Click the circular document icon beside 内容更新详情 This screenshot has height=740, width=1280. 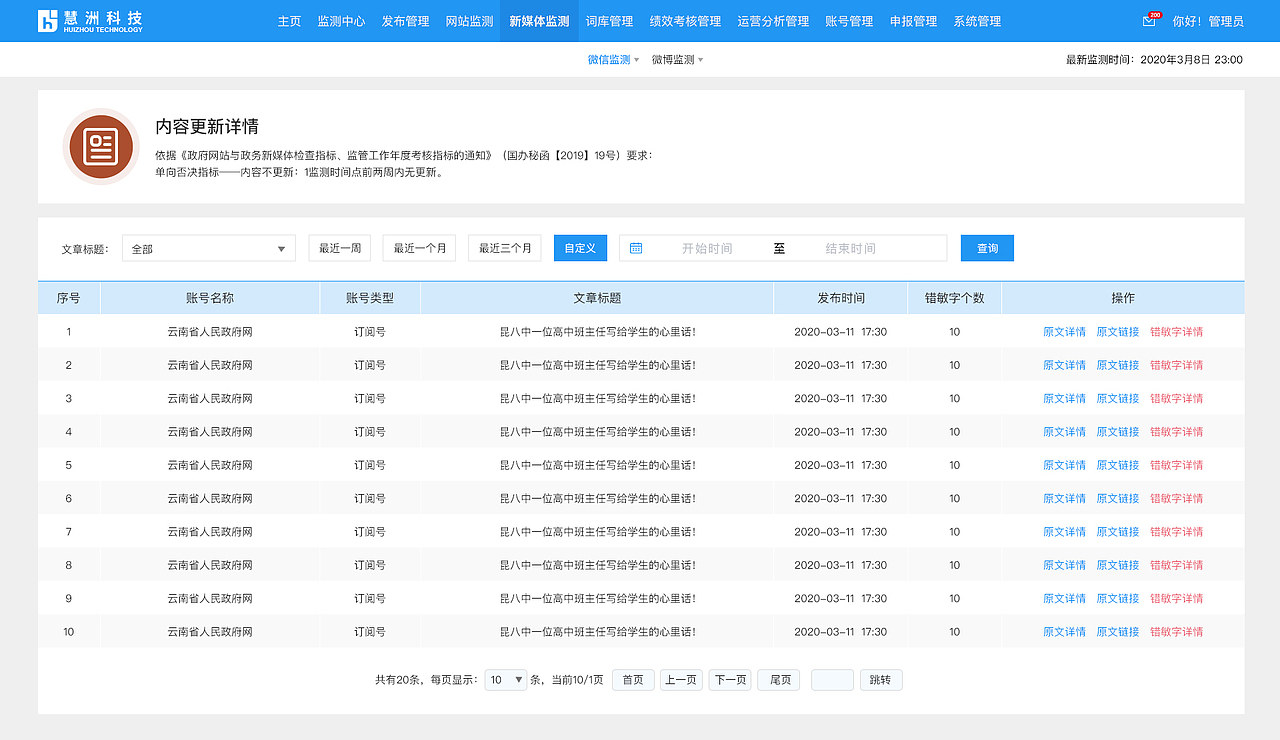coord(100,146)
